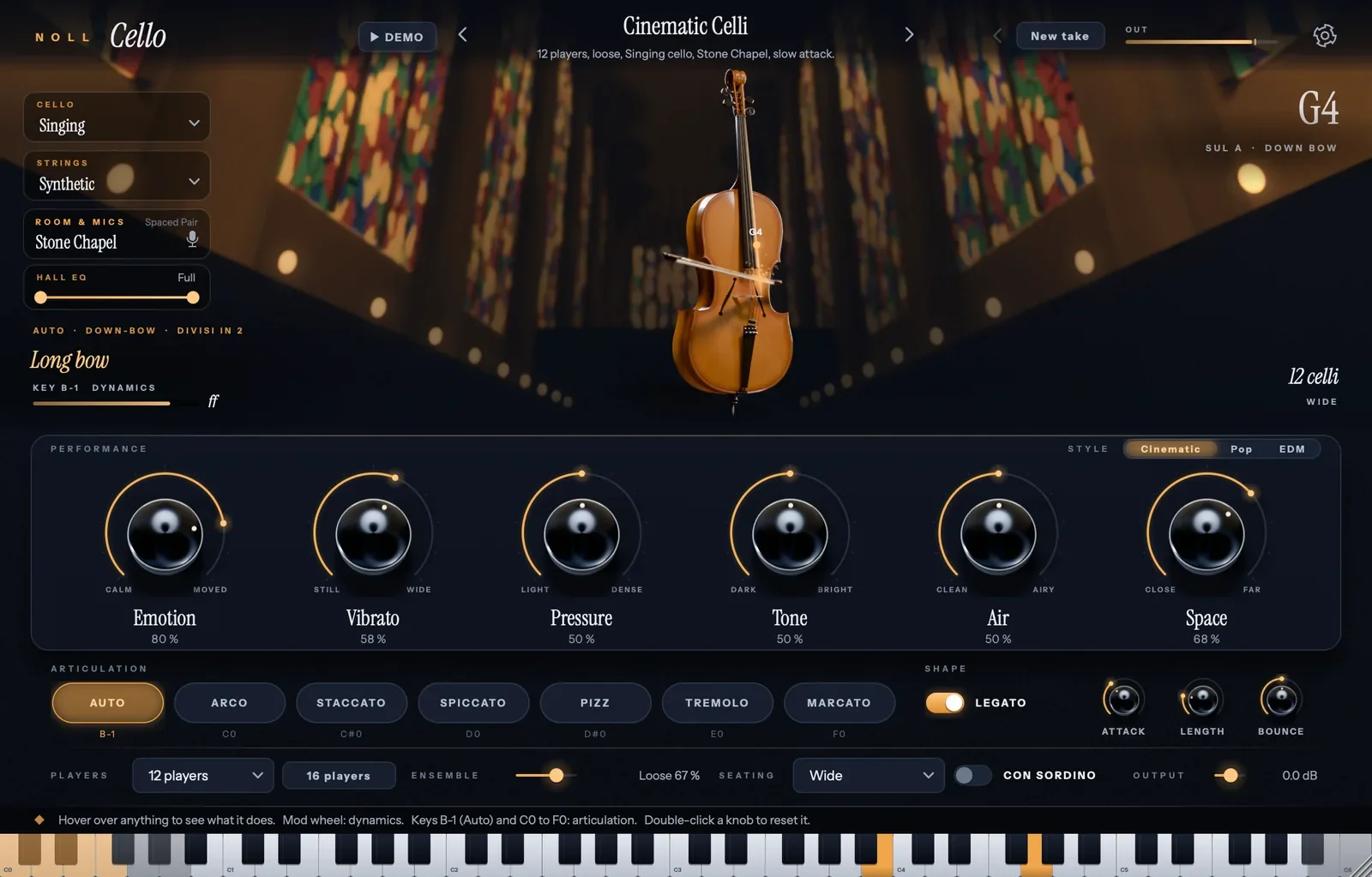Select the Auto articulation
The image size is (1372, 877).
point(107,703)
